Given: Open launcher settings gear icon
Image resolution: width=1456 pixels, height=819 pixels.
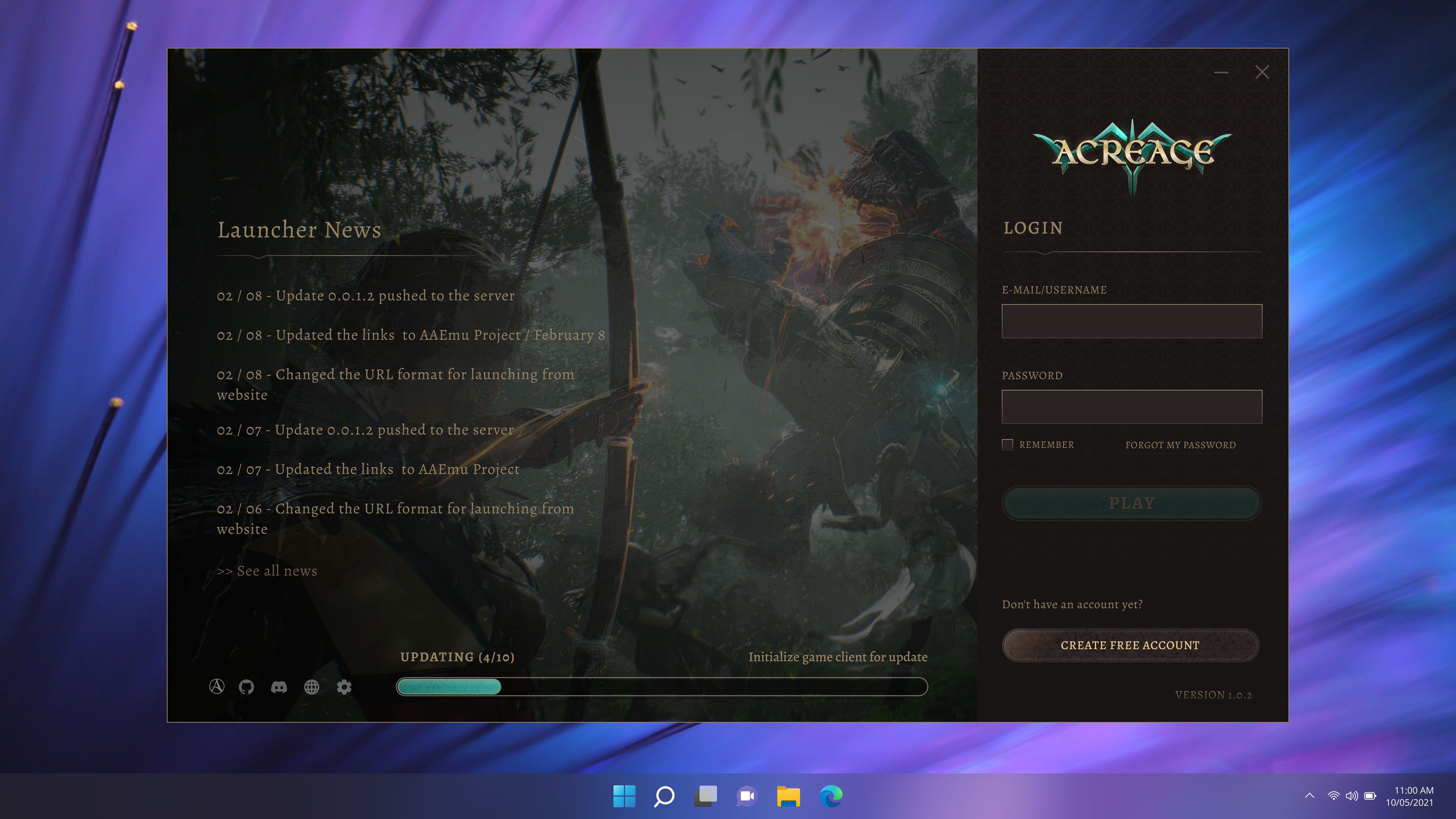Looking at the screenshot, I should tap(344, 687).
